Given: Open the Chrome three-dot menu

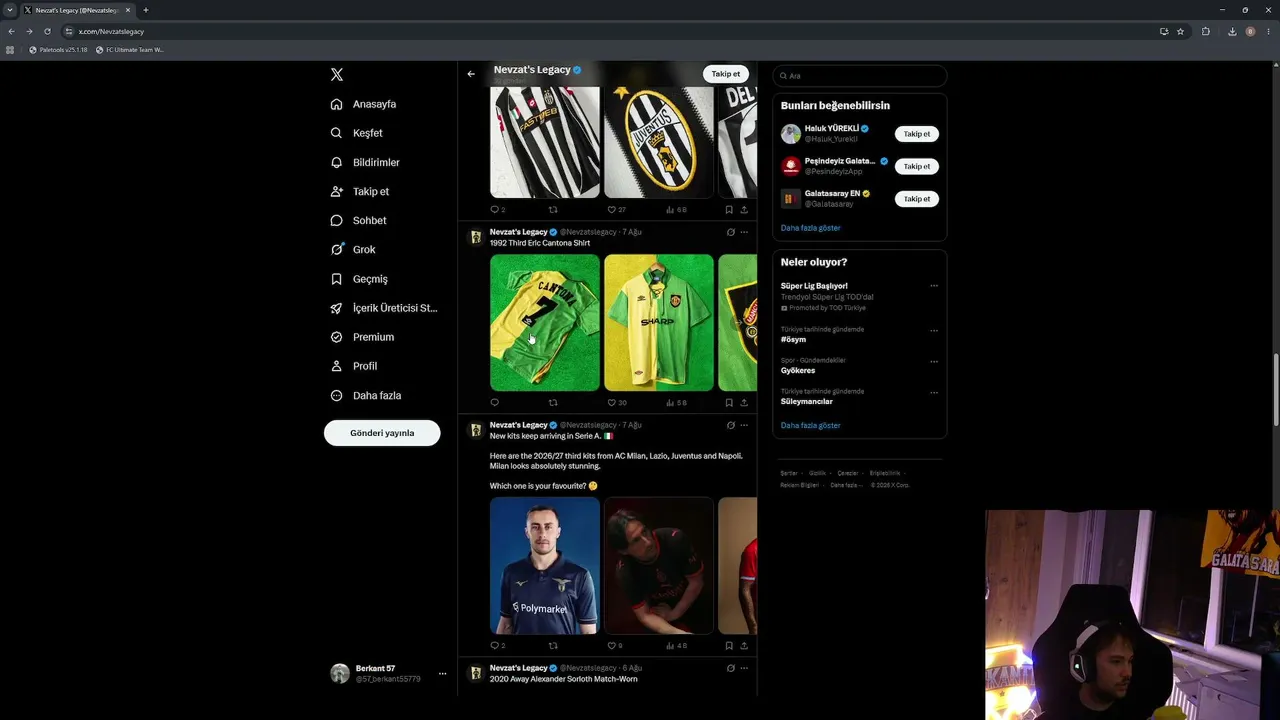Looking at the screenshot, I should coord(1268,31).
